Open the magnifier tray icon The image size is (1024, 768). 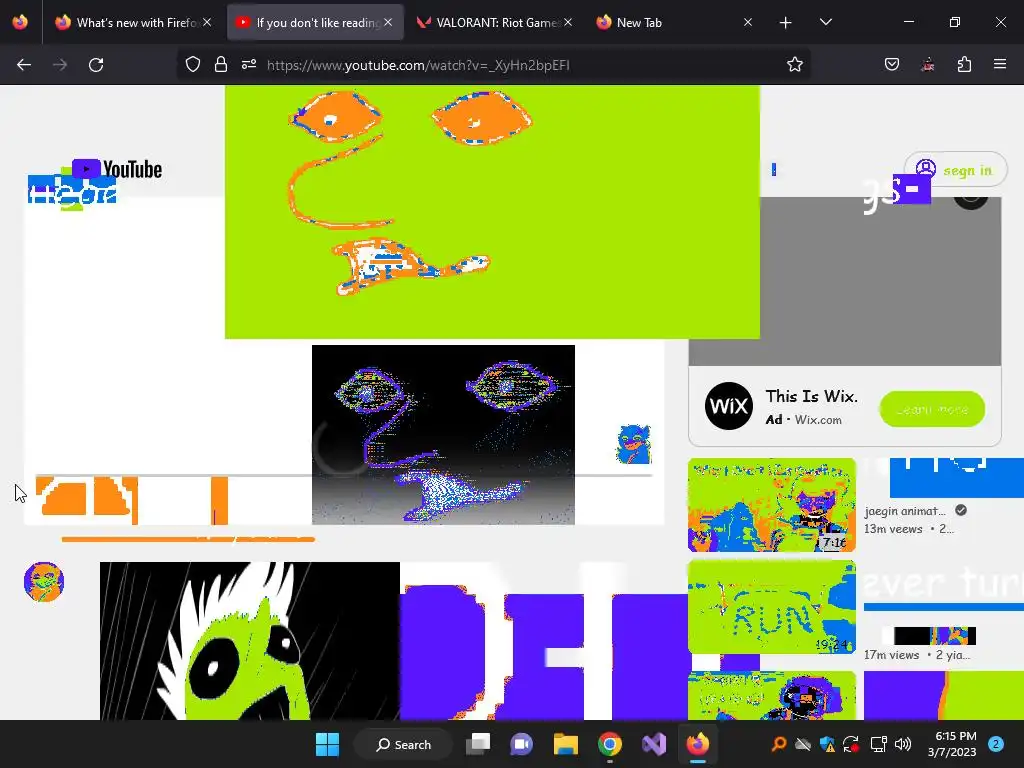tap(778, 744)
